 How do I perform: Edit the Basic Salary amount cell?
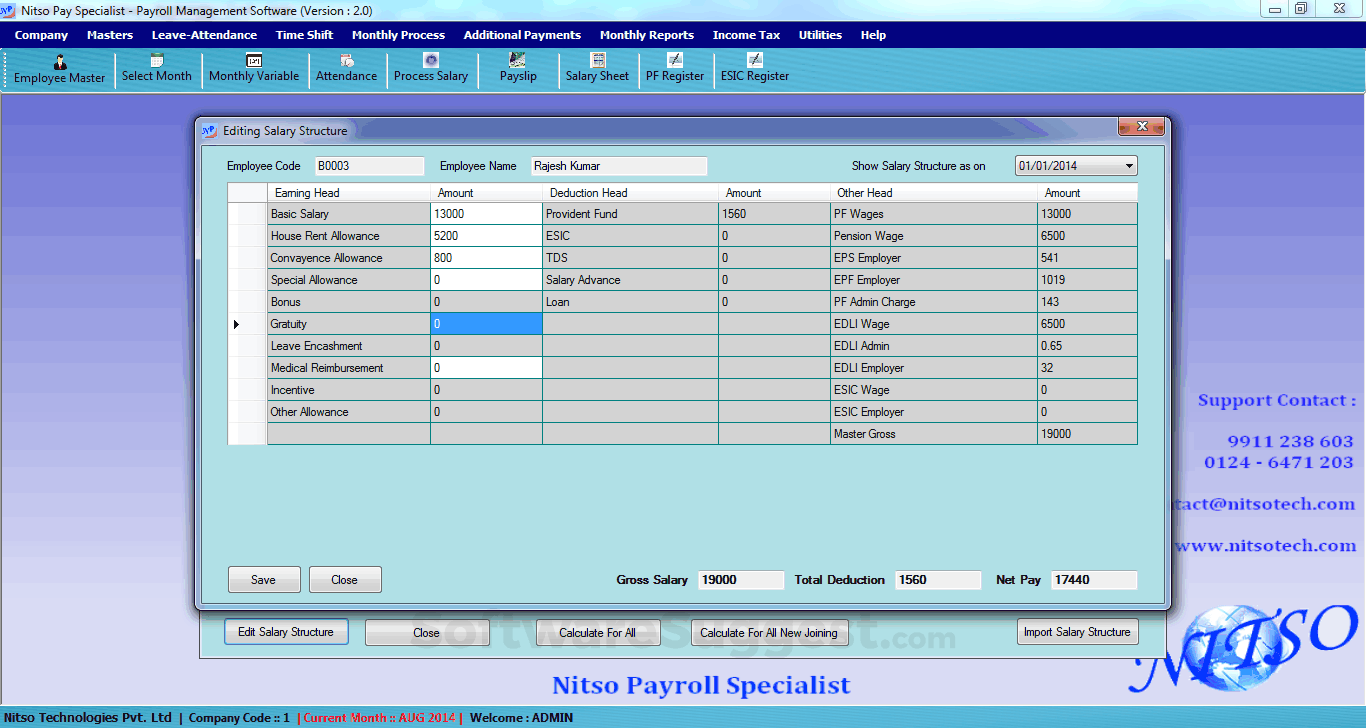[486, 214]
